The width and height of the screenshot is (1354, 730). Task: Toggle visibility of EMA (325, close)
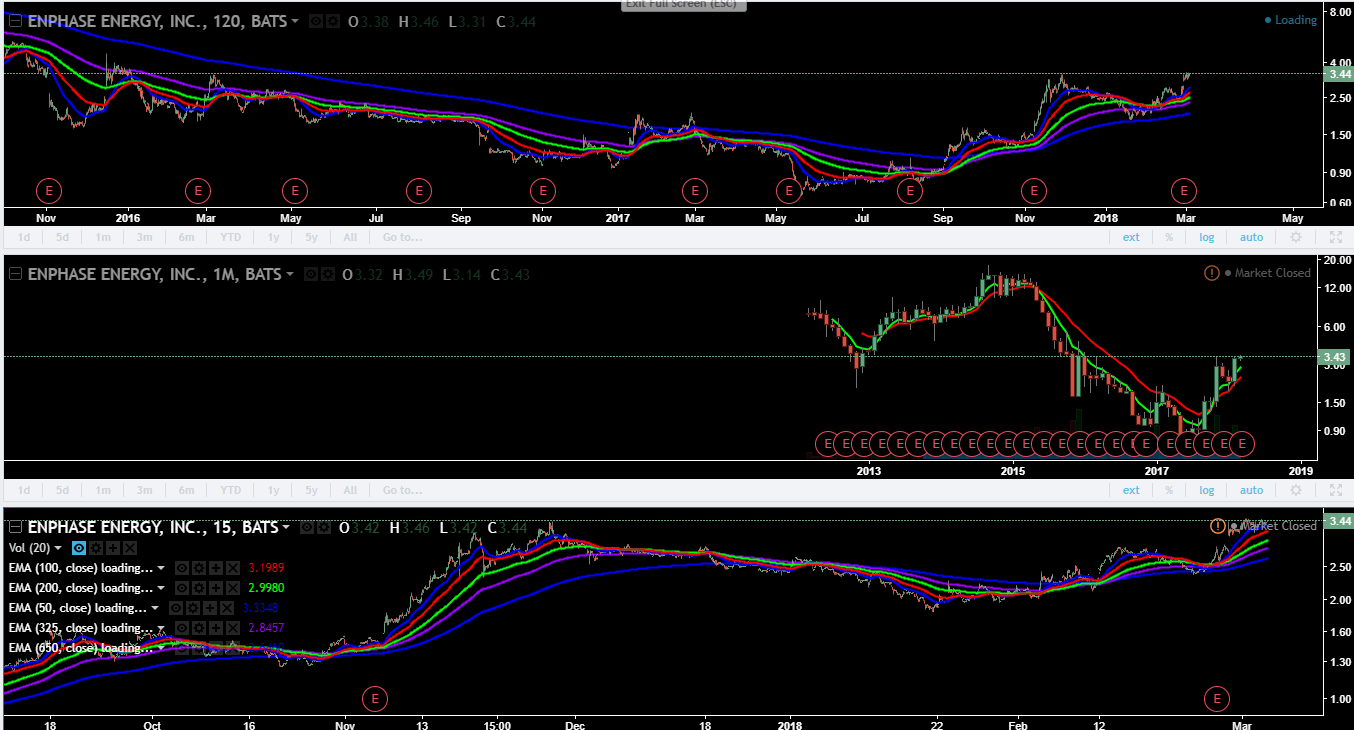tap(182, 627)
